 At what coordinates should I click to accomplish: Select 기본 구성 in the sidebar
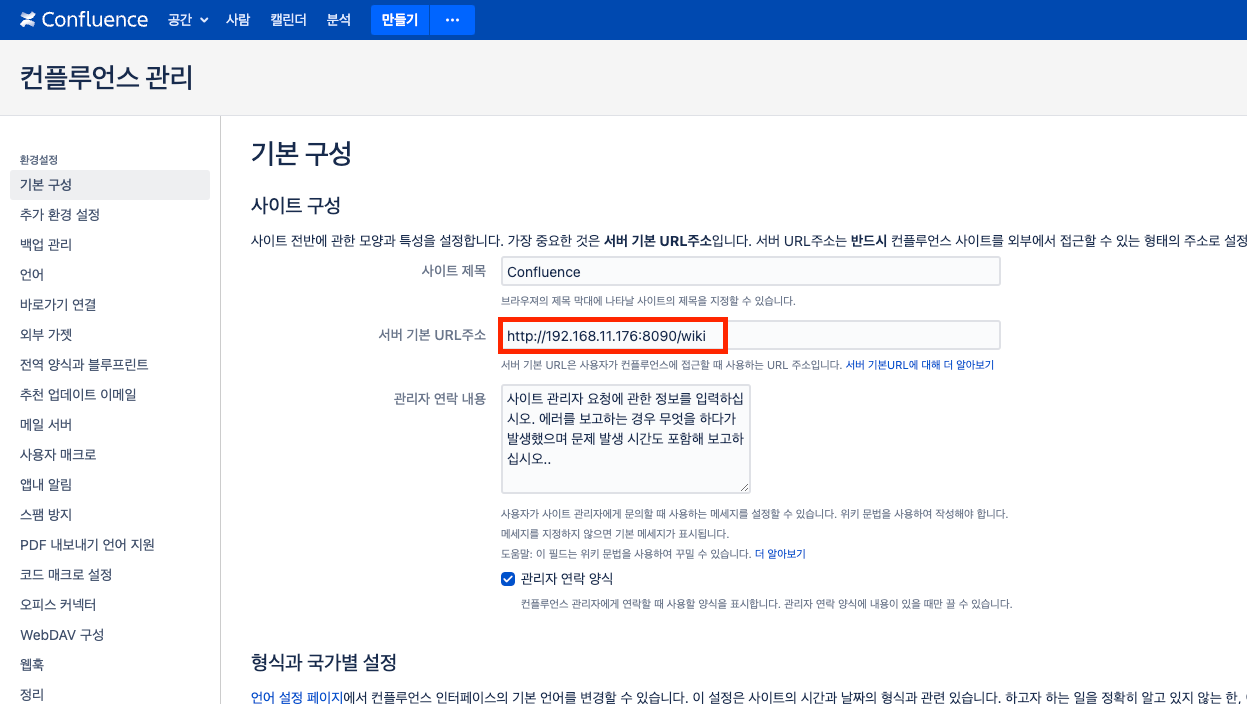110,185
